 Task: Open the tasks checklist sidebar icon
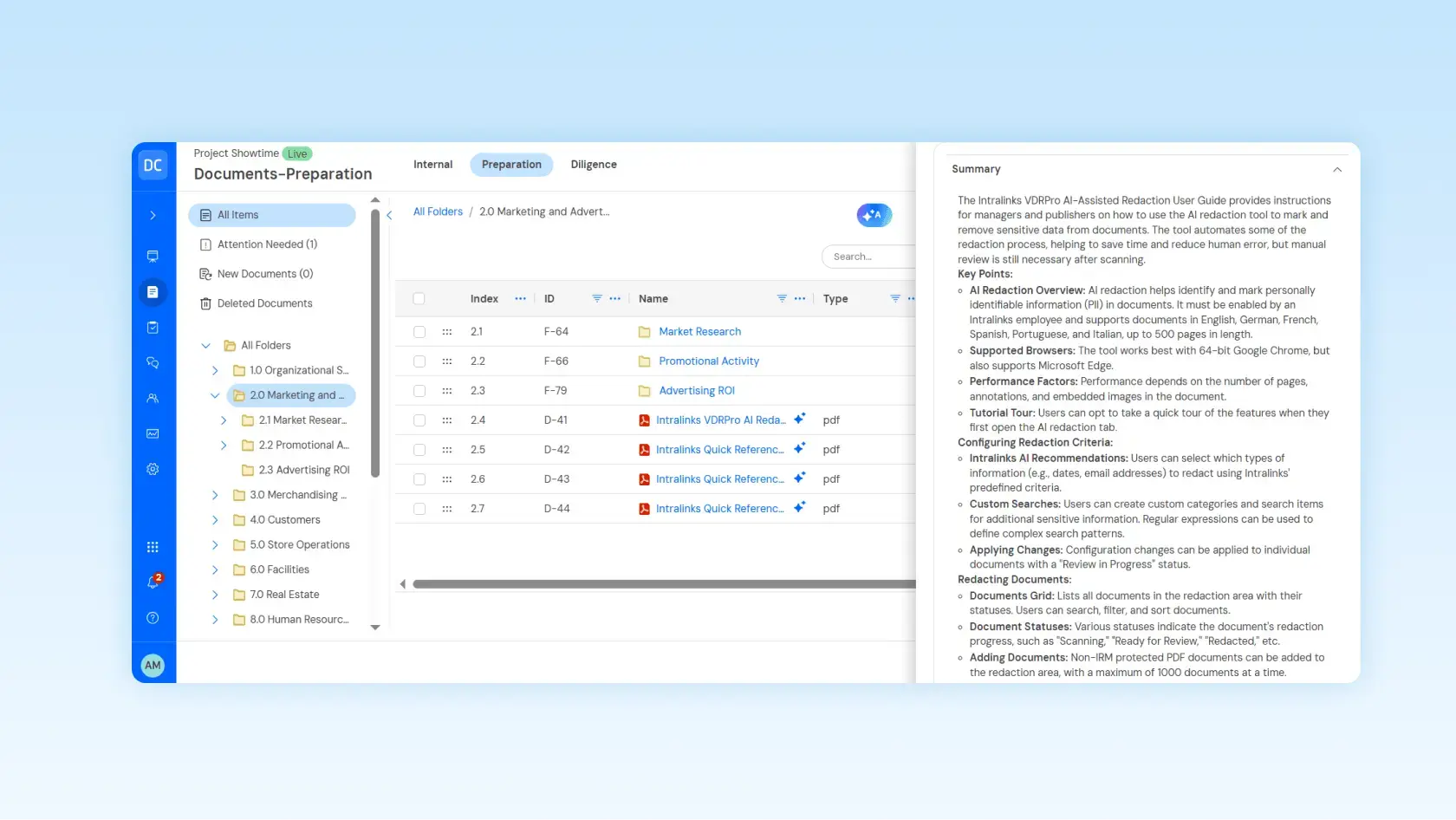click(x=153, y=328)
